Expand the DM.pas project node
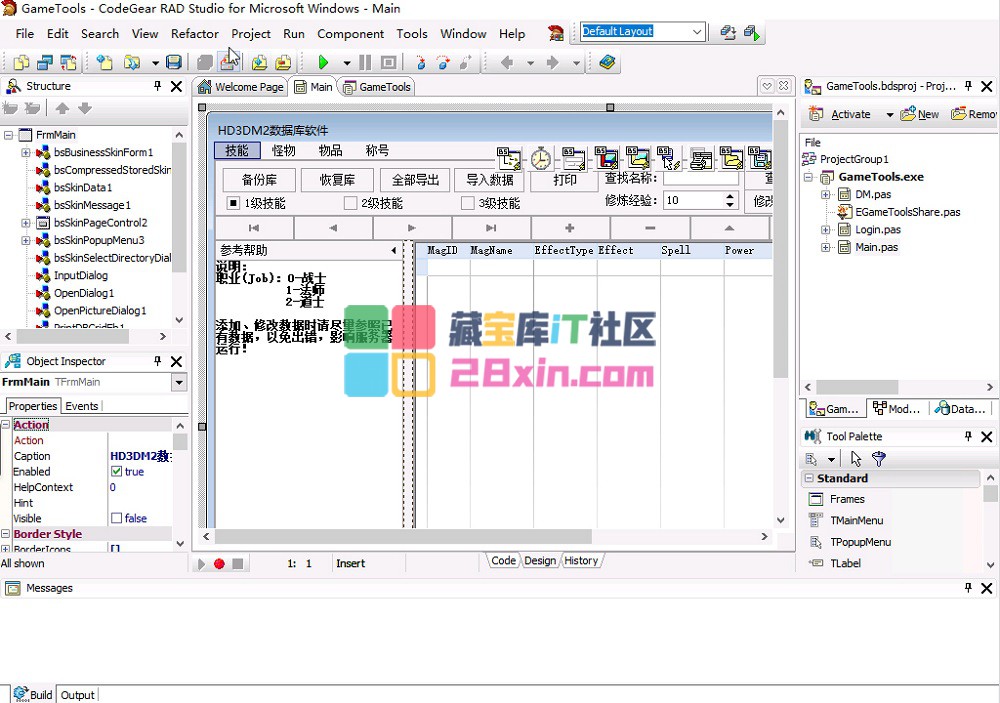This screenshot has width=1000, height=703. pyautogui.click(x=825, y=195)
